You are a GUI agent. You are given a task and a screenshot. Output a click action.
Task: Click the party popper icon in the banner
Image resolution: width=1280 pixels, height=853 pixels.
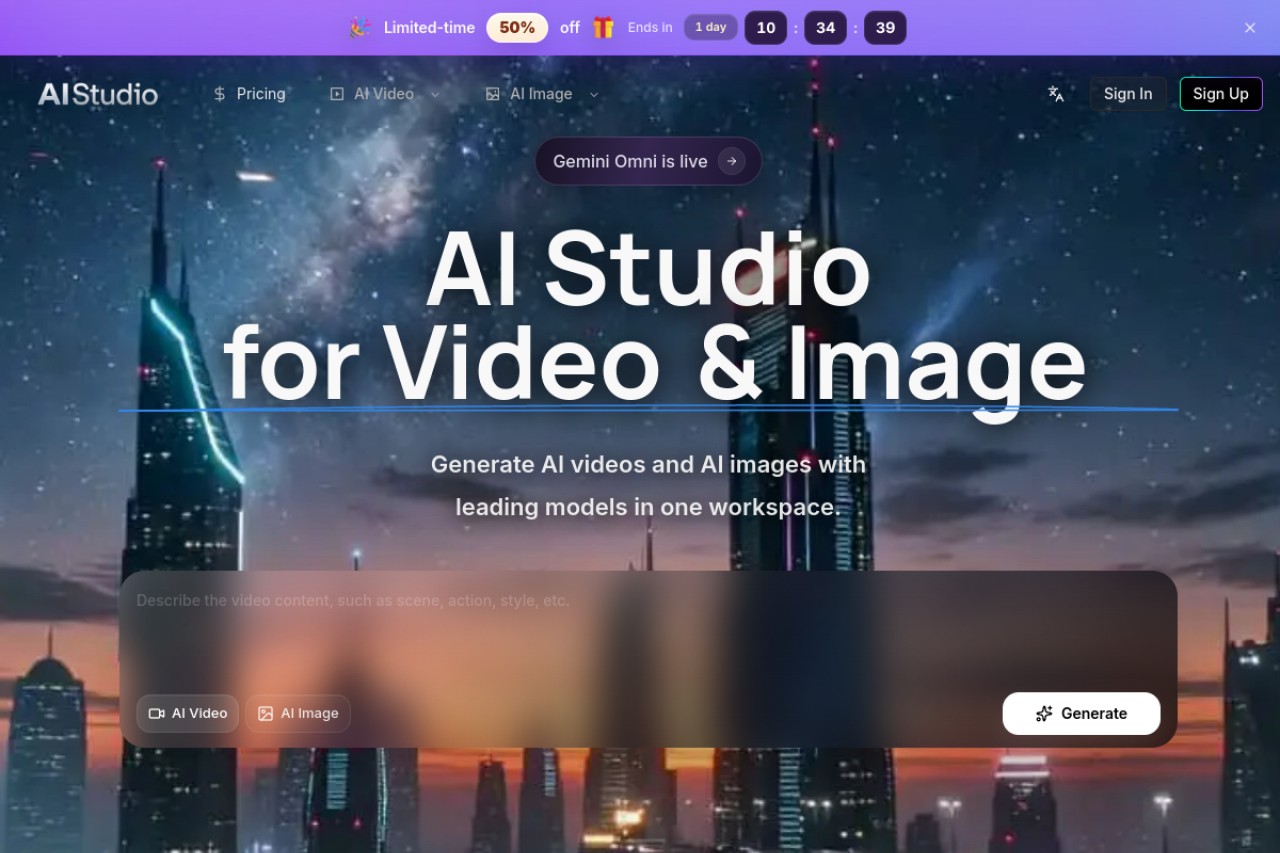[x=360, y=28]
